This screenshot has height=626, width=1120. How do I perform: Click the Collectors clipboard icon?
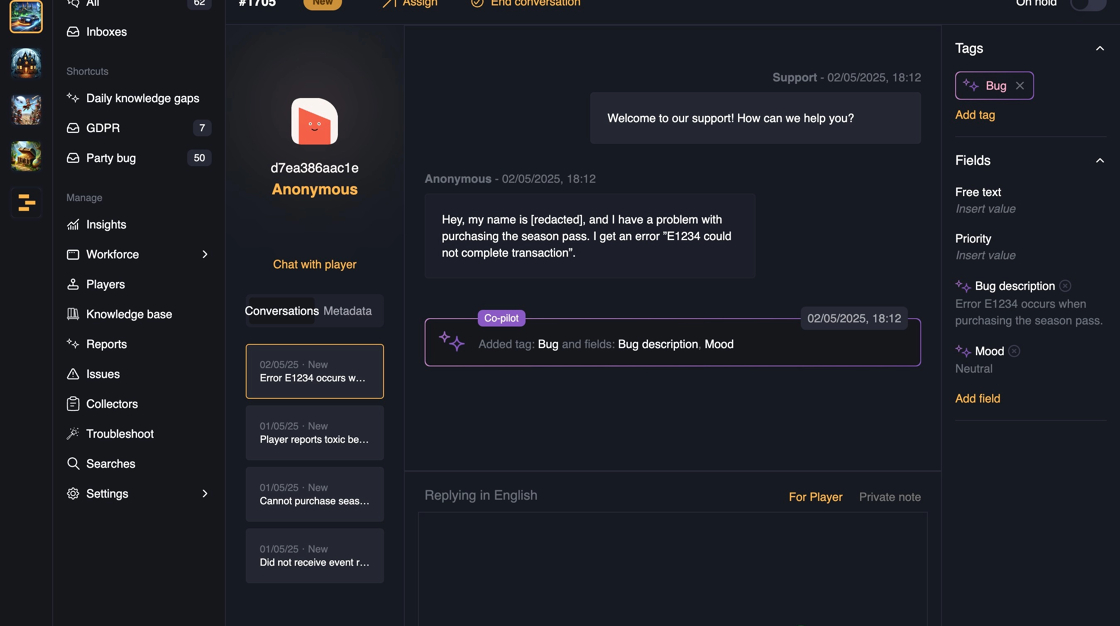point(73,404)
